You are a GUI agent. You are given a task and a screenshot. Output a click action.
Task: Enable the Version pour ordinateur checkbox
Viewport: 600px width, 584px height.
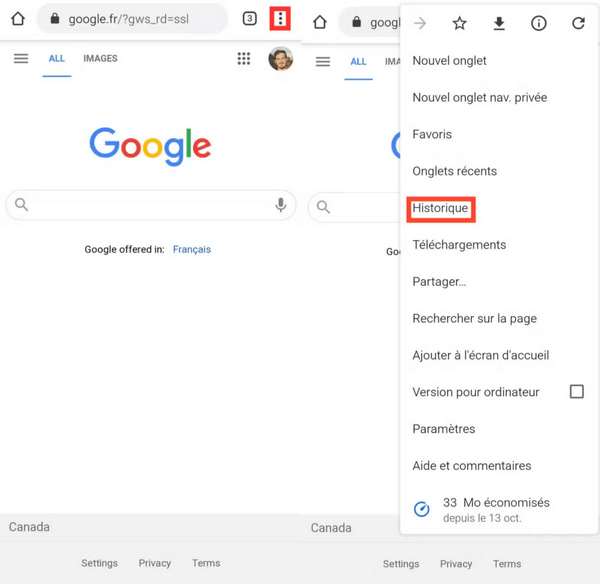pyautogui.click(x=577, y=392)
